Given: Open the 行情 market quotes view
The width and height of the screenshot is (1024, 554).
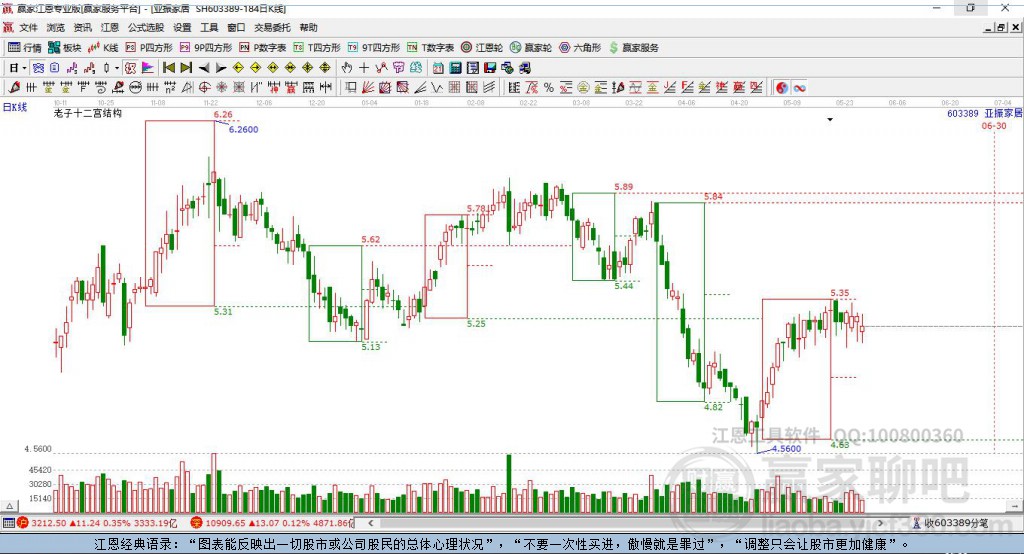Looking at the screenshot, I should click(x=24, y=48).
